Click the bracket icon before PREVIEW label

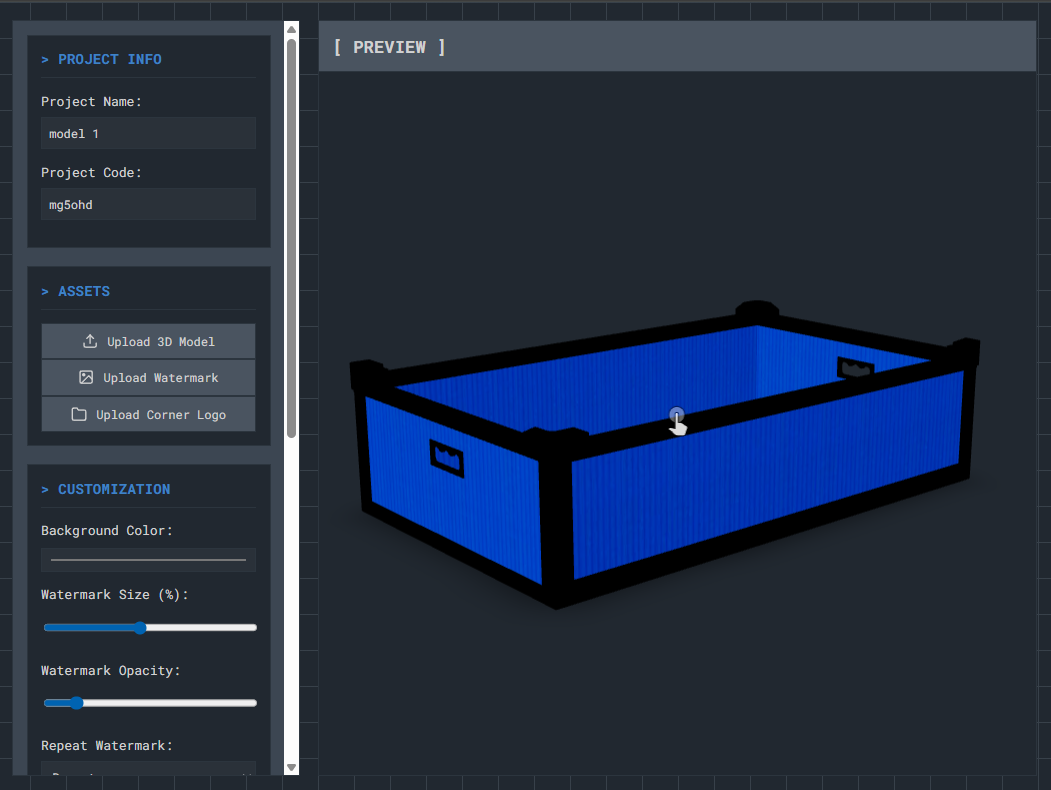pos(336,47)
